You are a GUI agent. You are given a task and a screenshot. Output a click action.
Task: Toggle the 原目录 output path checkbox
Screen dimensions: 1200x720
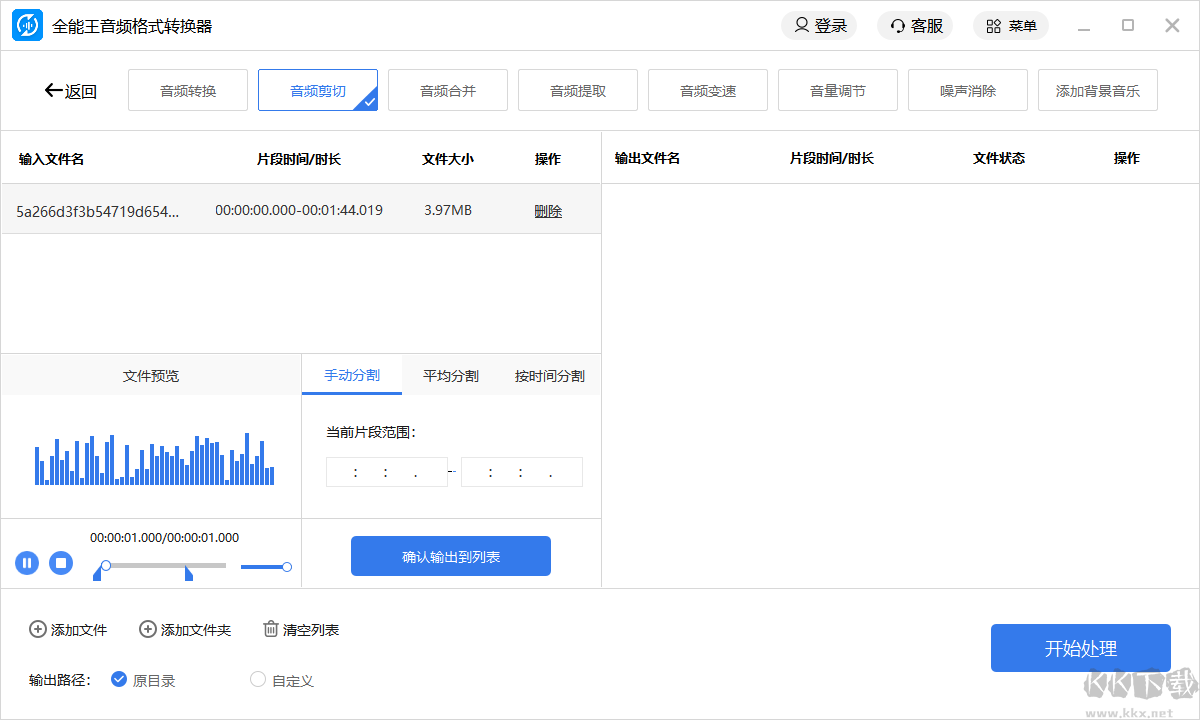tap(119, 679)
